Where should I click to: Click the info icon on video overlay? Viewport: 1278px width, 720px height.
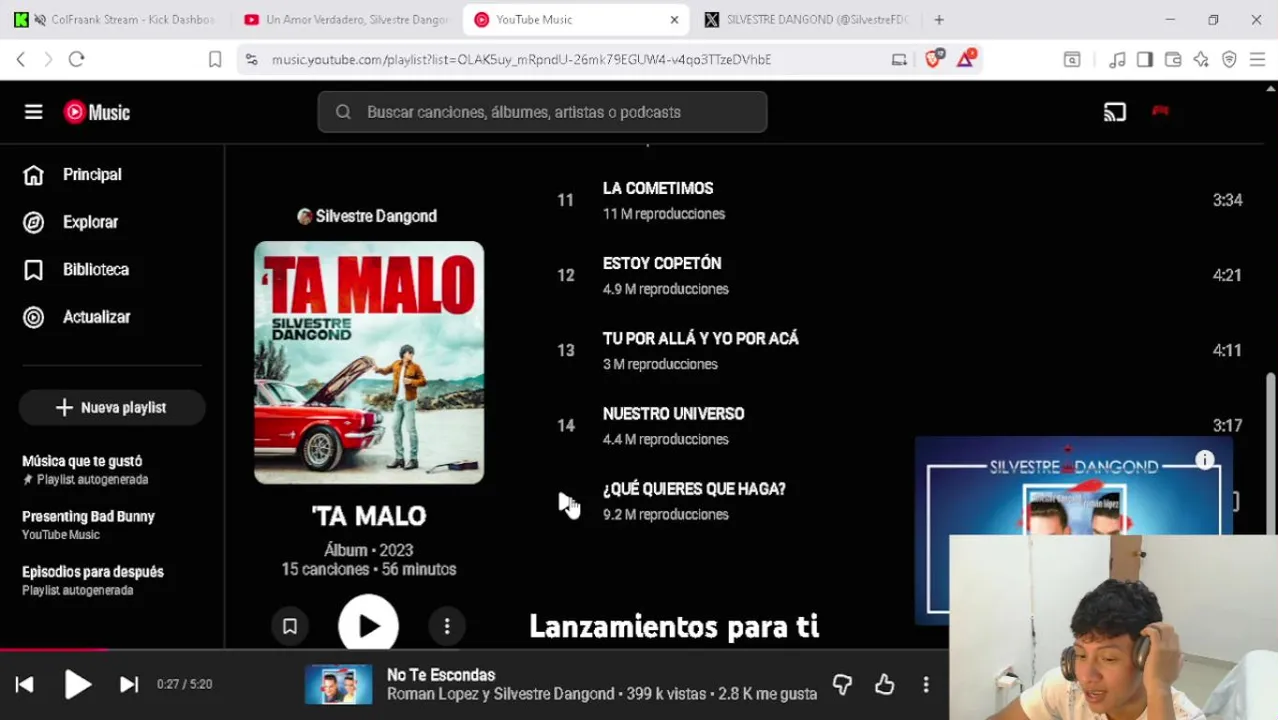coord(1205,460)
